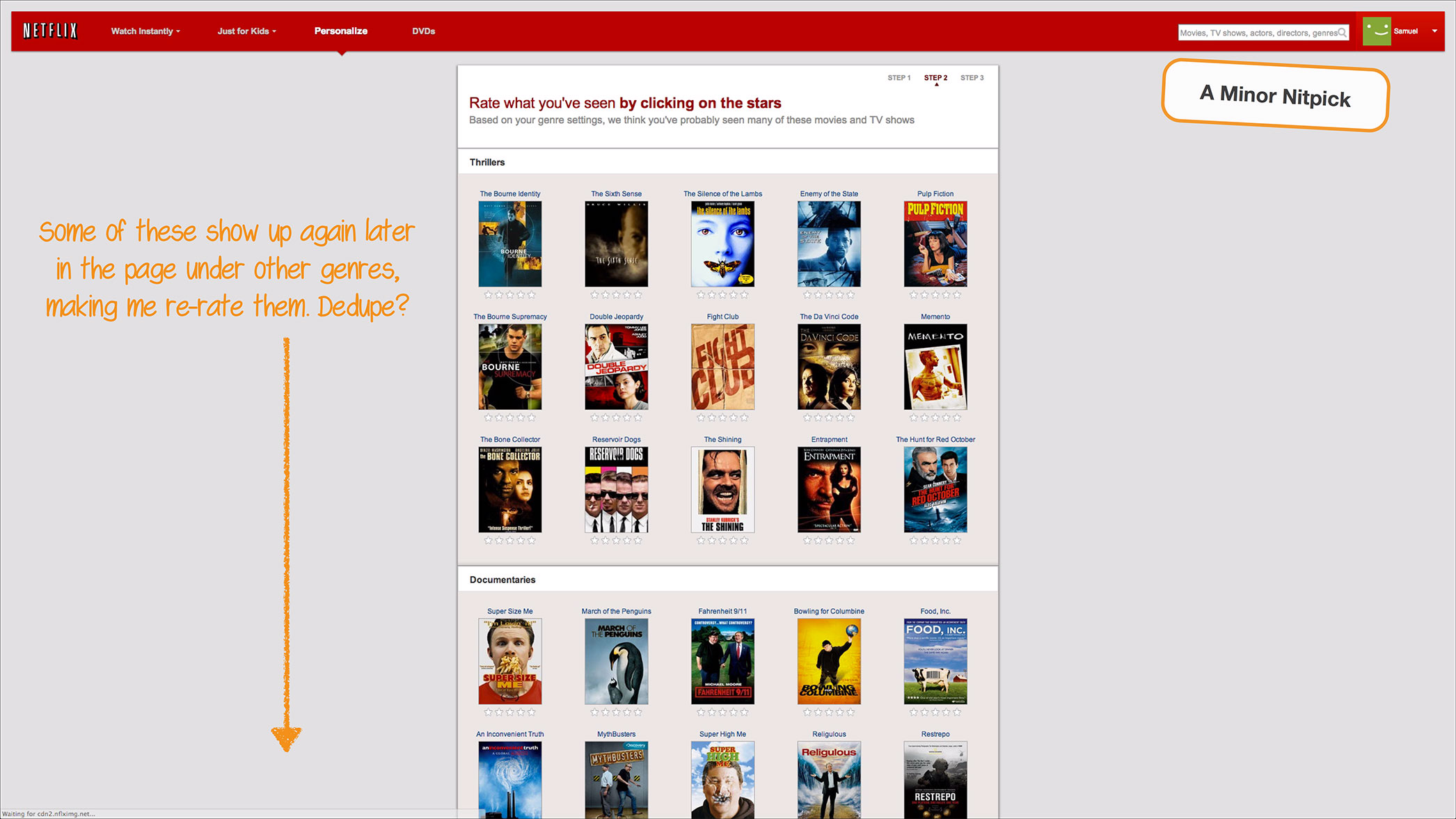
Task: Click the Super Size Me poster
Action: tap(510, 662)
